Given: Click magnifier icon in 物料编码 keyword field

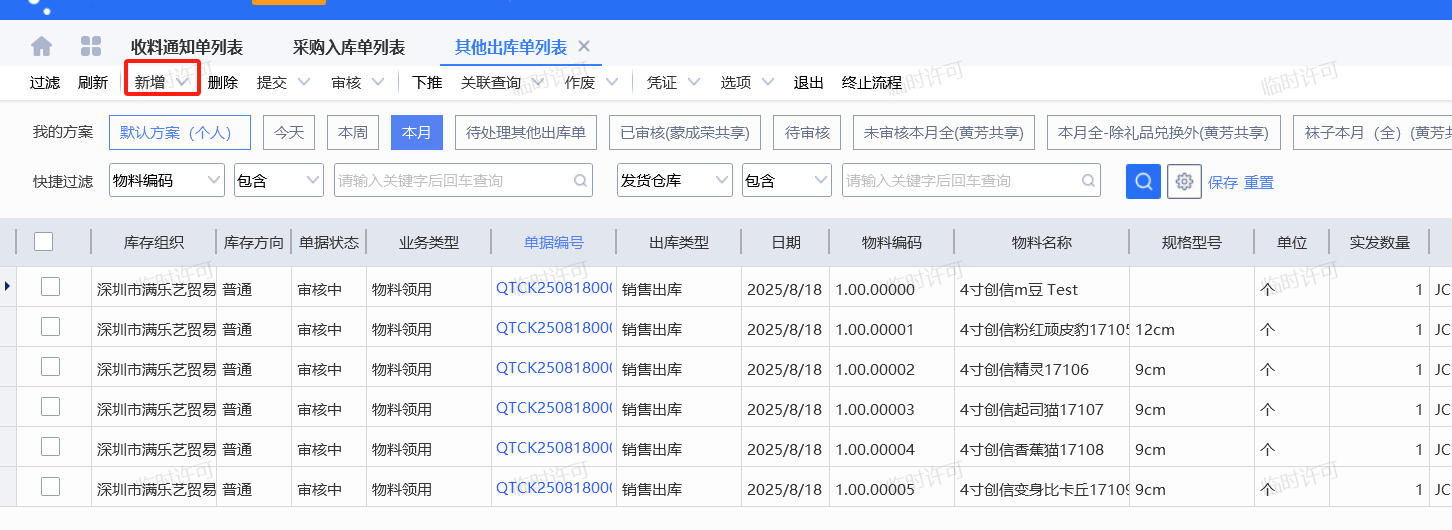Looking at the screenshot, I should pyautogui.click(x=580, y=181).
